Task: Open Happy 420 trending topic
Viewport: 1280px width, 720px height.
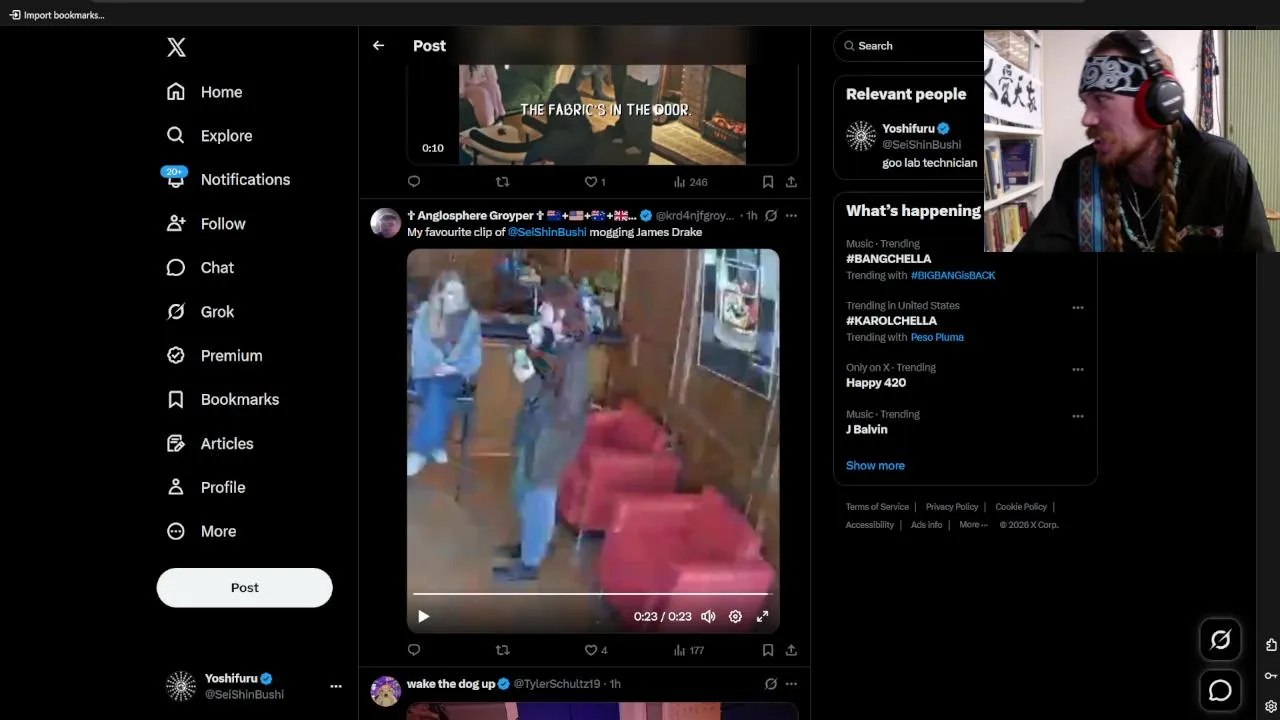Action: tap(876, 383)
